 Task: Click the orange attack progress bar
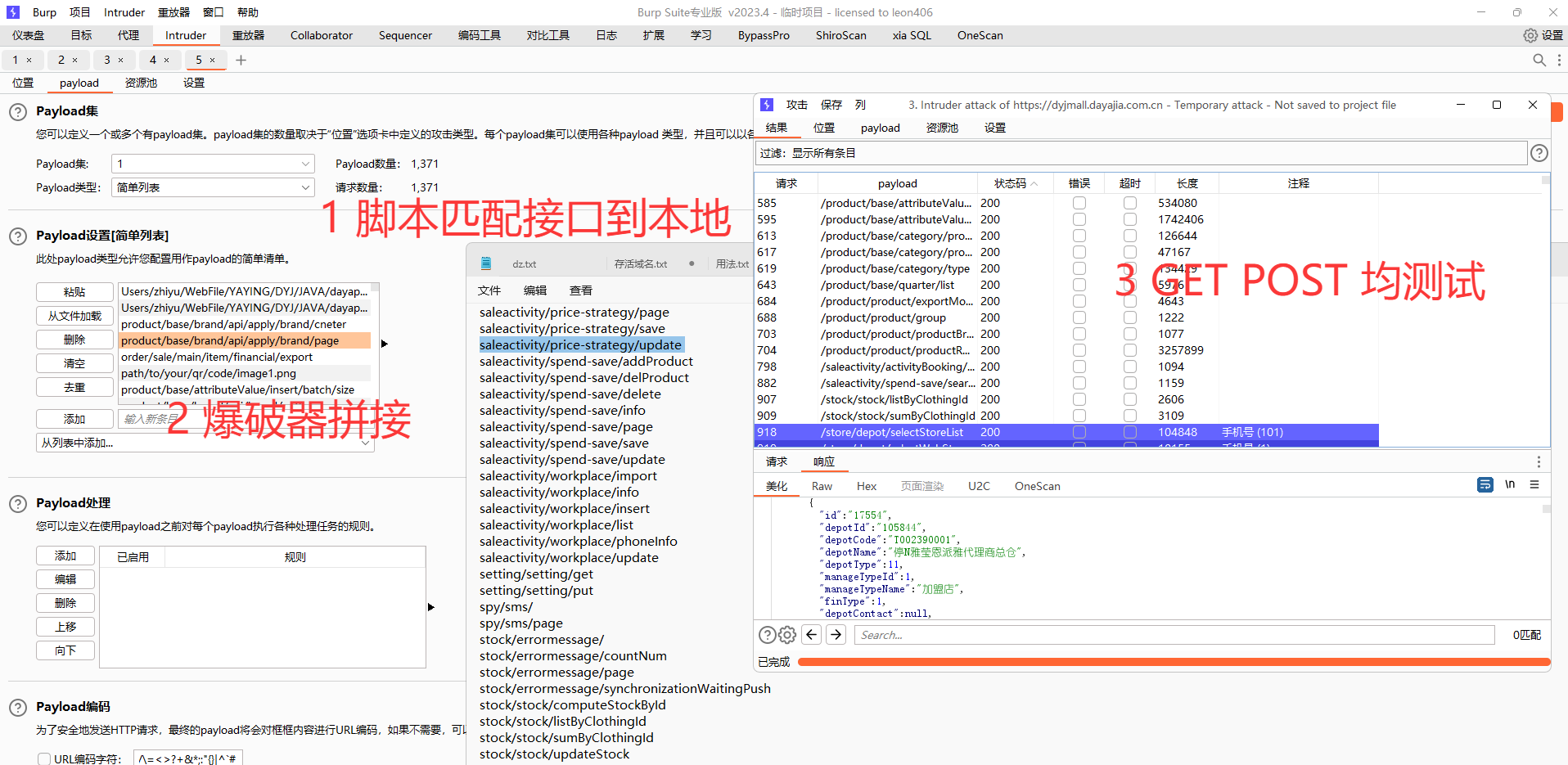point(1174,662)
